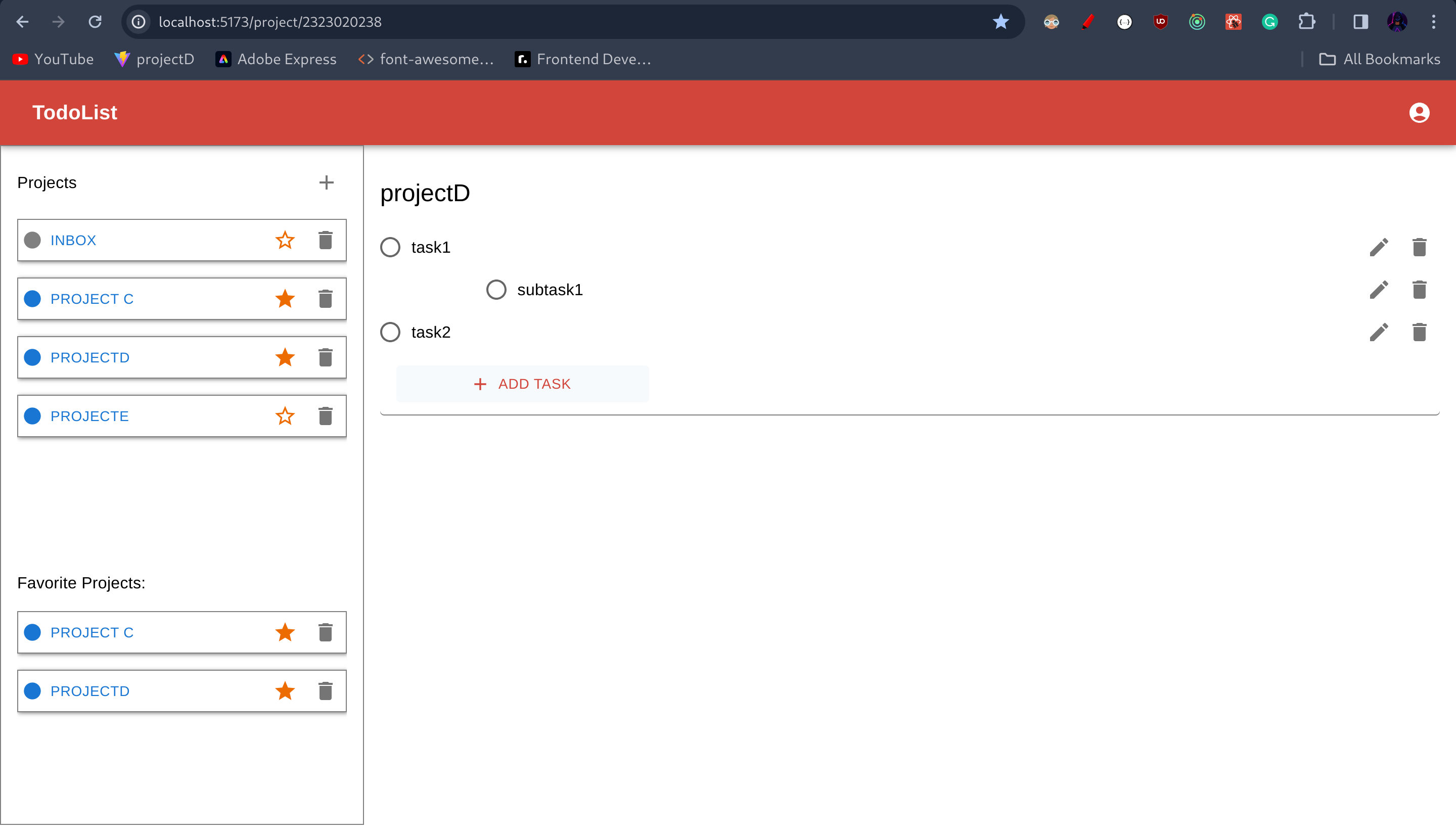Screen dimensions: 1456x834
Task: Edit task2 with the pencil icon
Action: pos(1379,332)
